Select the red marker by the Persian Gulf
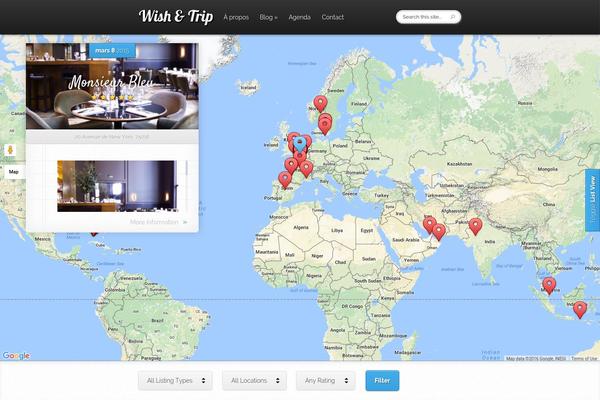This screenshot has width=600, height=400. (429, 225)
